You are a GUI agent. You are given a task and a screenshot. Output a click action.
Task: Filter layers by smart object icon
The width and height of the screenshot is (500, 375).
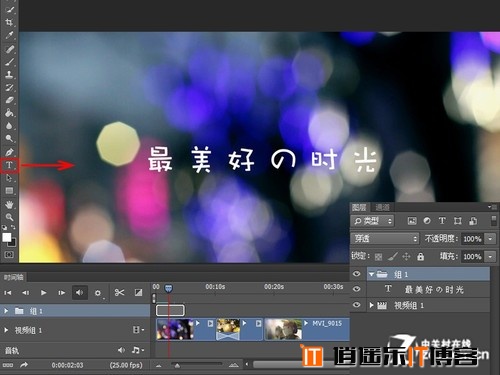(473, 221)
